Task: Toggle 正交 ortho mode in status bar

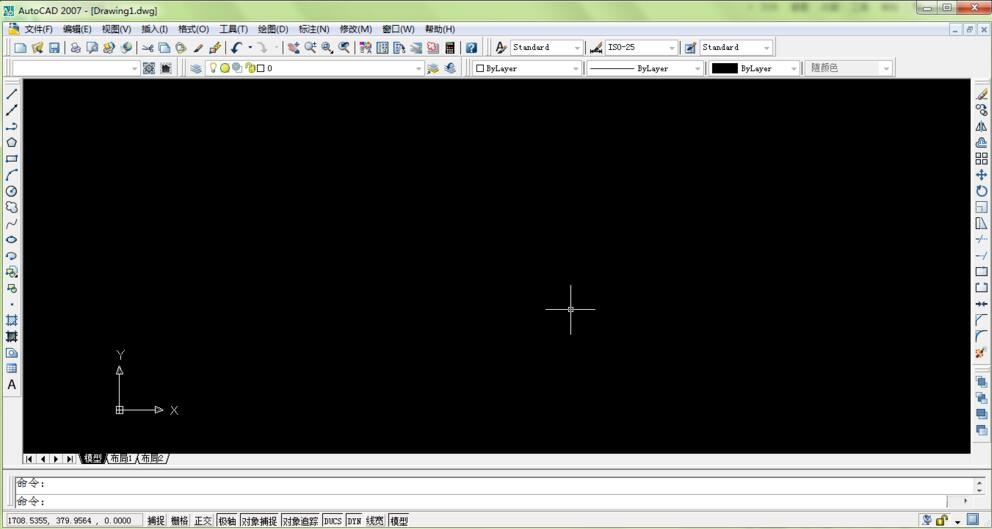Action: pyautogui.click(x=203, y=521)
